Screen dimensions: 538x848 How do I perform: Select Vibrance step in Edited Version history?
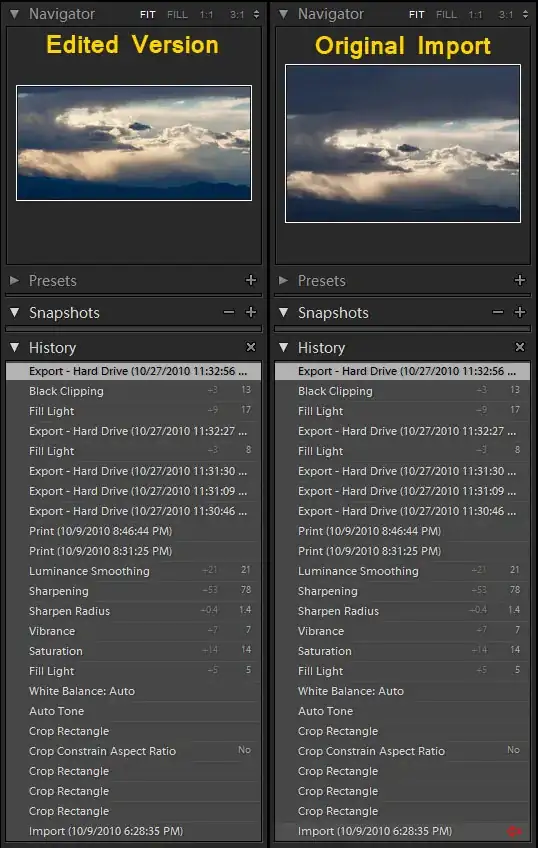(x=134, y=631)
